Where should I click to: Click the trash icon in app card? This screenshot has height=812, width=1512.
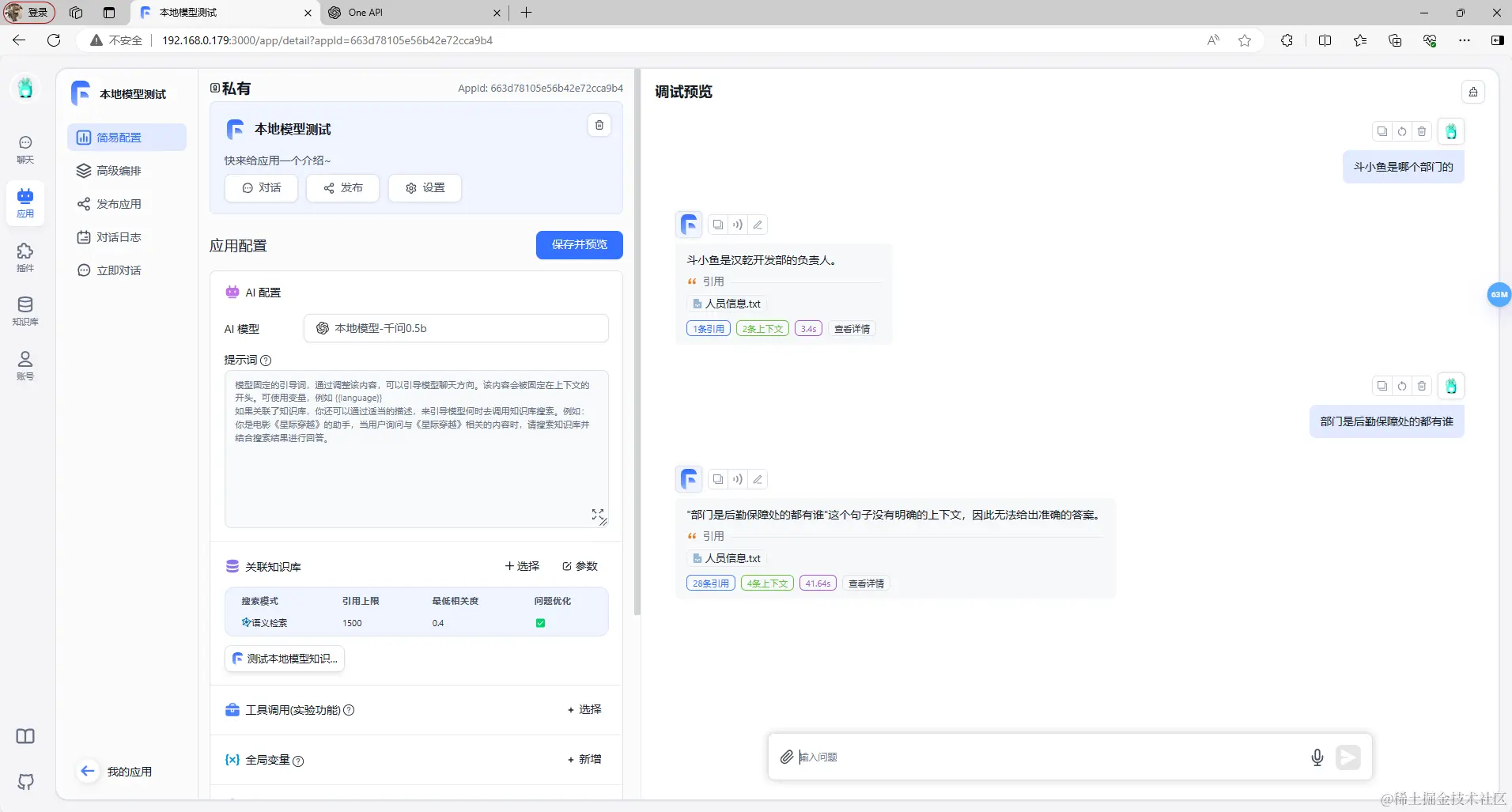coord(599,125)
